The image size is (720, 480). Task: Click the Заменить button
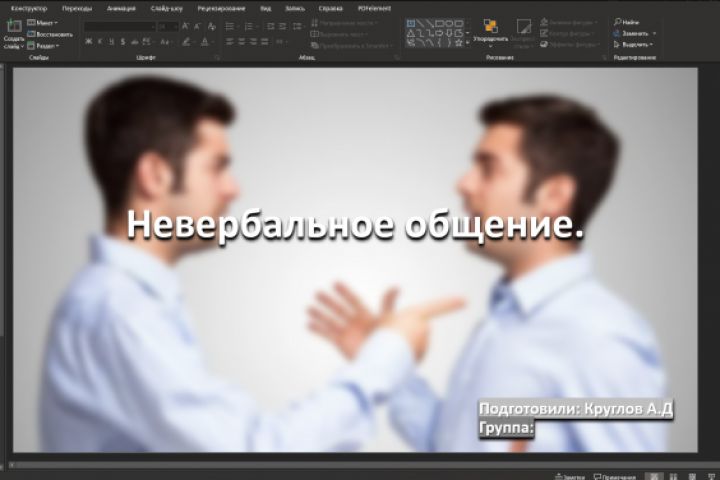point(632,34)
